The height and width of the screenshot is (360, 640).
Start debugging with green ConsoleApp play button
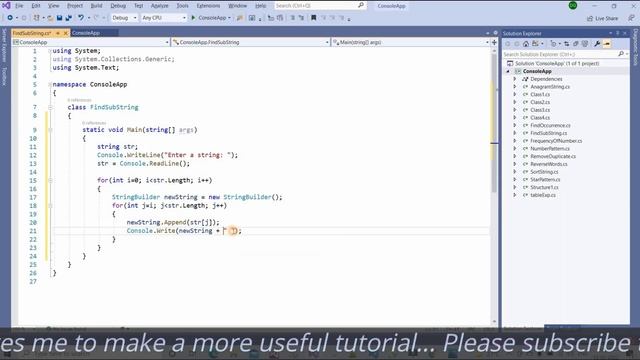[211, 18]
